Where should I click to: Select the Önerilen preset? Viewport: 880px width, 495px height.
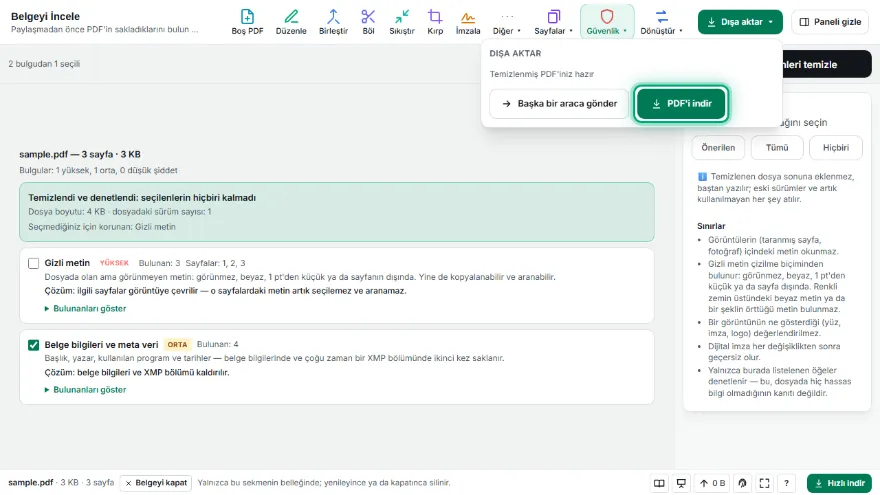click(x=718, y=148)
